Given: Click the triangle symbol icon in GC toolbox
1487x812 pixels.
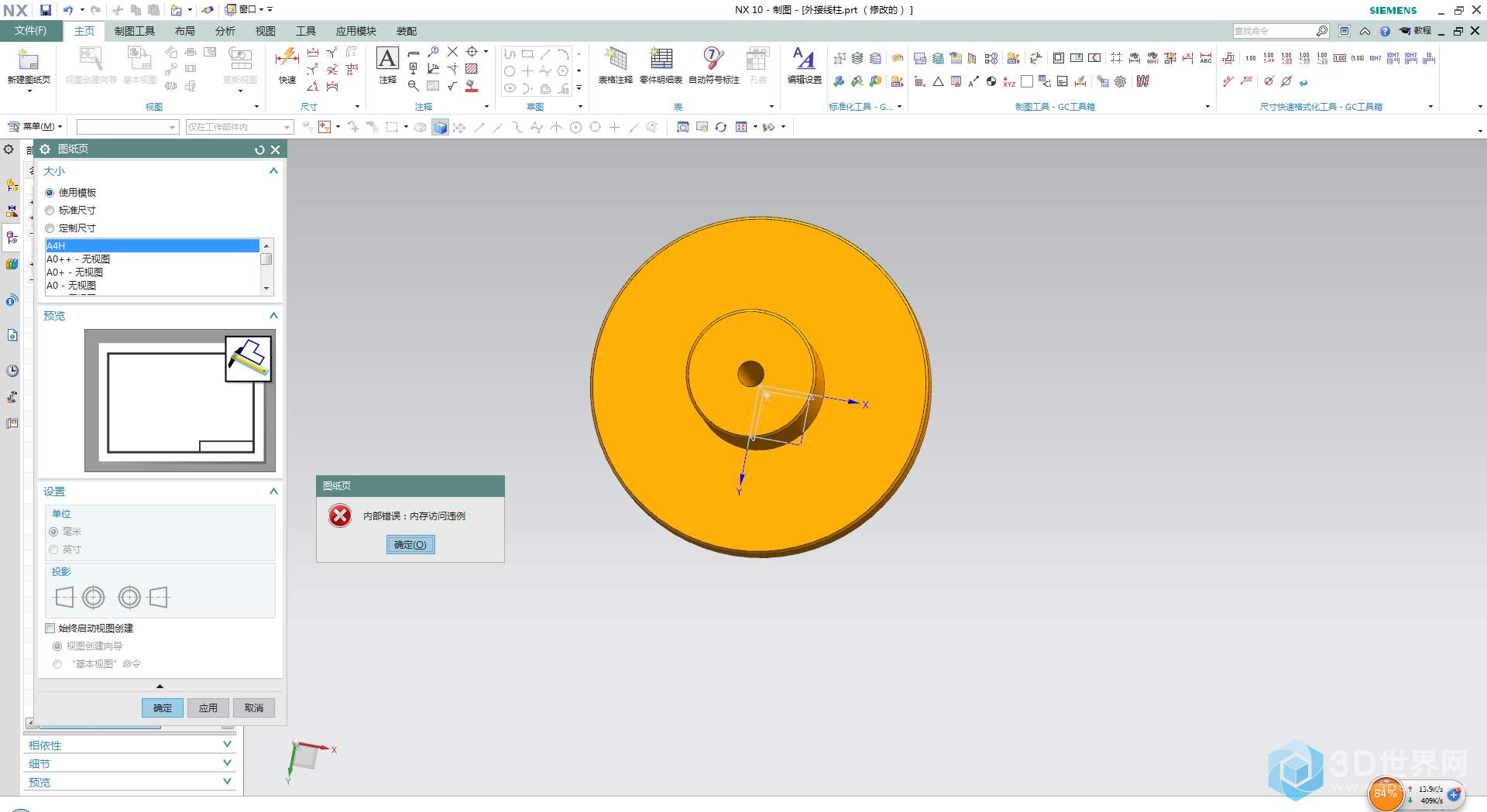Looking at the screenshot, I should (938, 81).
